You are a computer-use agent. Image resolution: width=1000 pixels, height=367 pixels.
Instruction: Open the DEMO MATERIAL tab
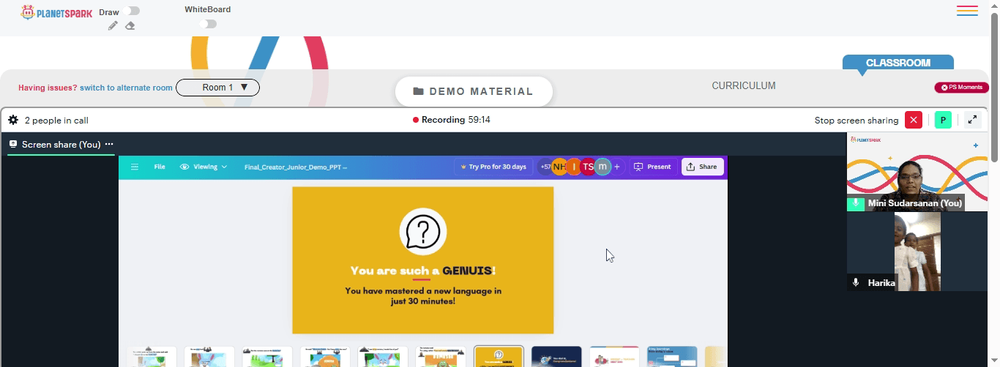coord(473,91)
